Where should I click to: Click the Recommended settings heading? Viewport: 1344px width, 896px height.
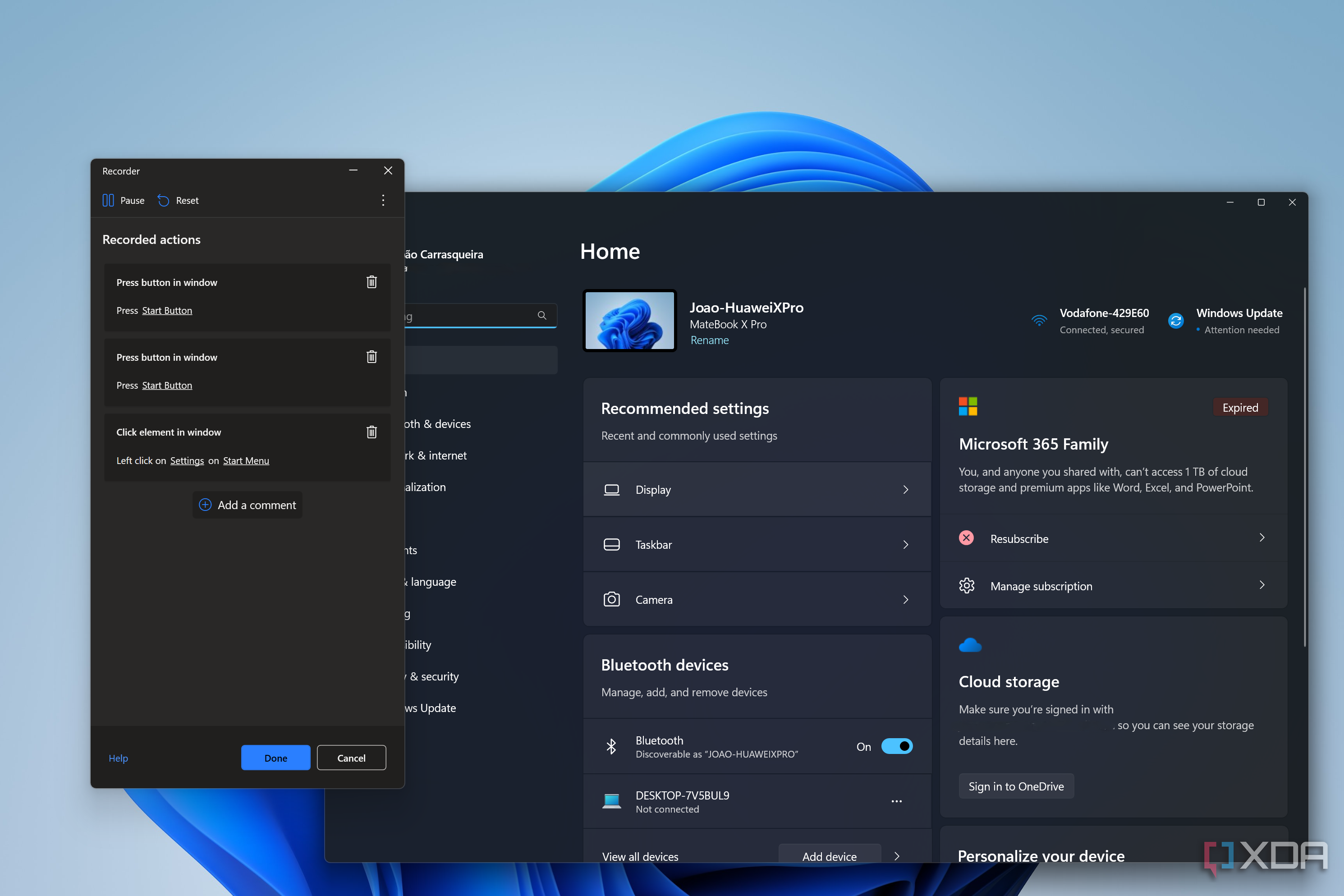(x=685, y=409)
